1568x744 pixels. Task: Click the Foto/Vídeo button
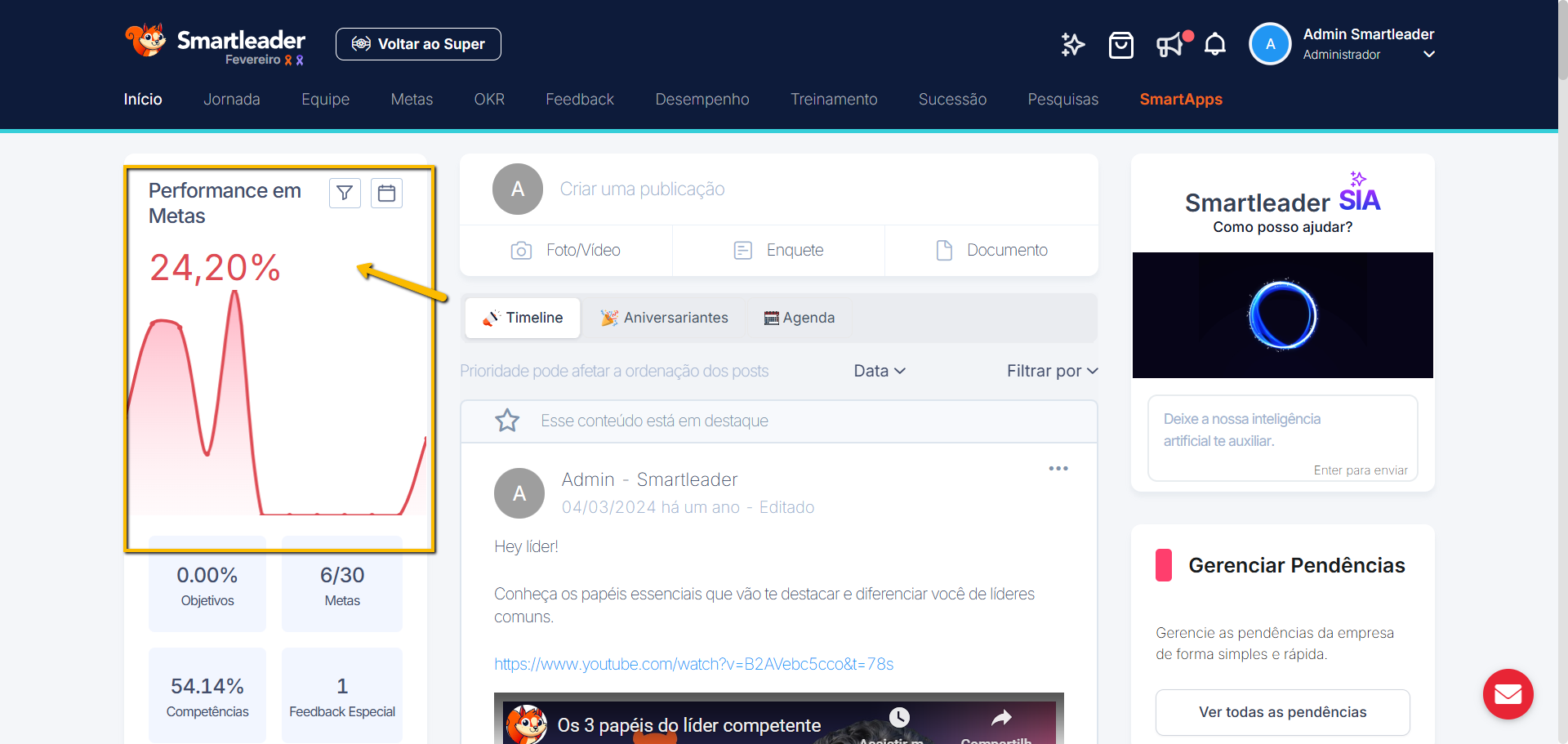pos(566,251)
